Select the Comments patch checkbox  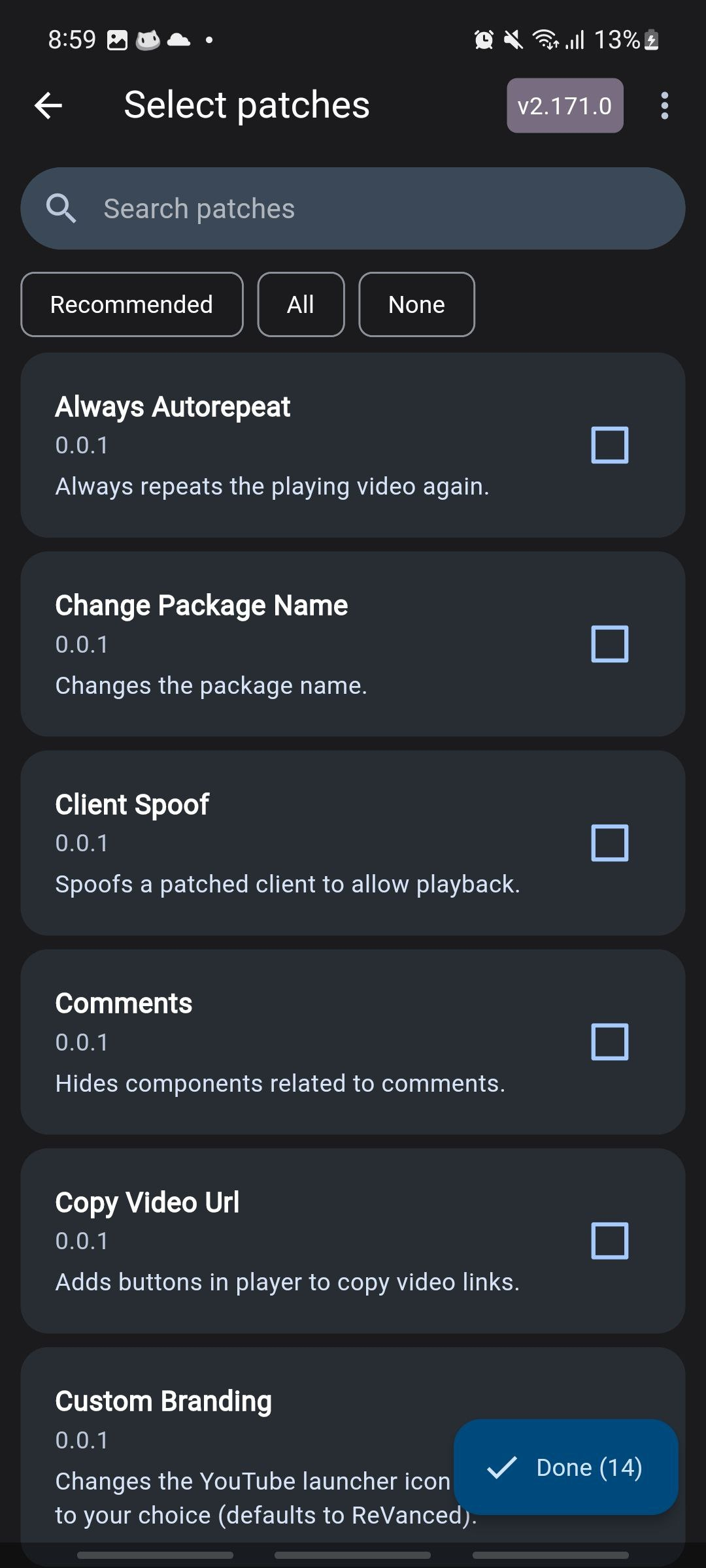609,1040
